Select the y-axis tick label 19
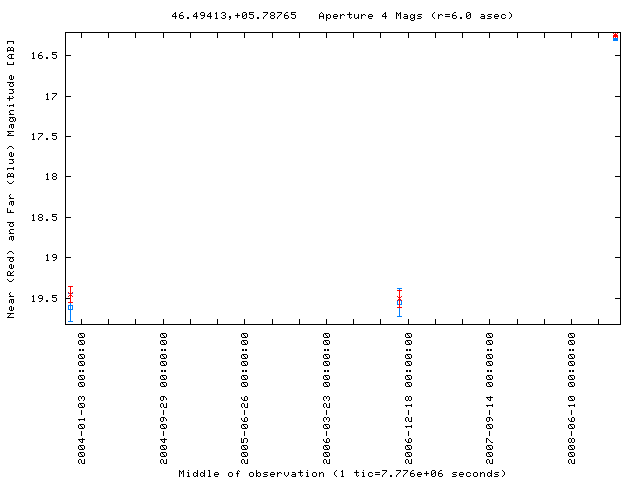The image size is (640, 480). tap(52, 258)
